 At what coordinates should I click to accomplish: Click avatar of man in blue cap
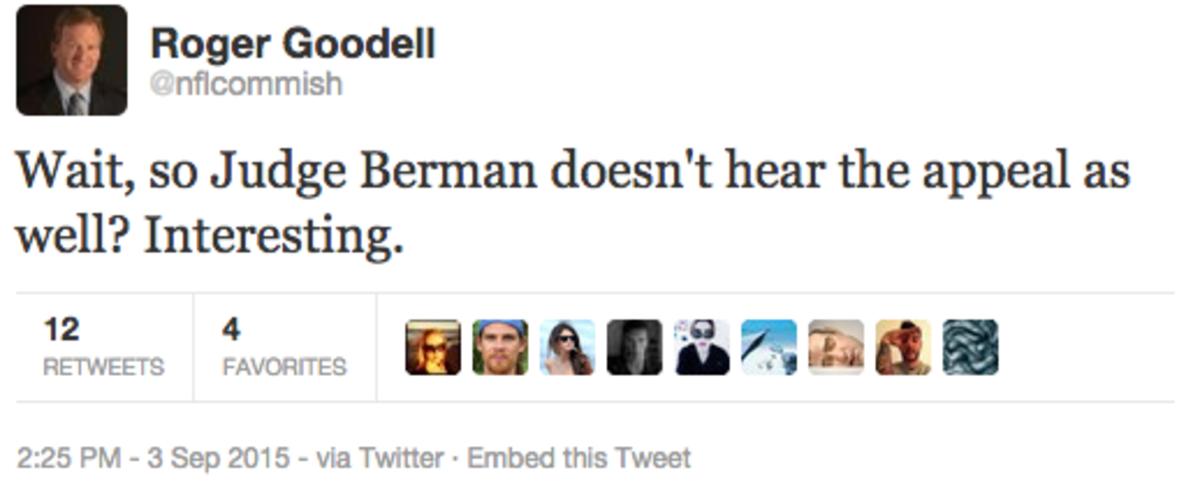(x=500, y=347)
